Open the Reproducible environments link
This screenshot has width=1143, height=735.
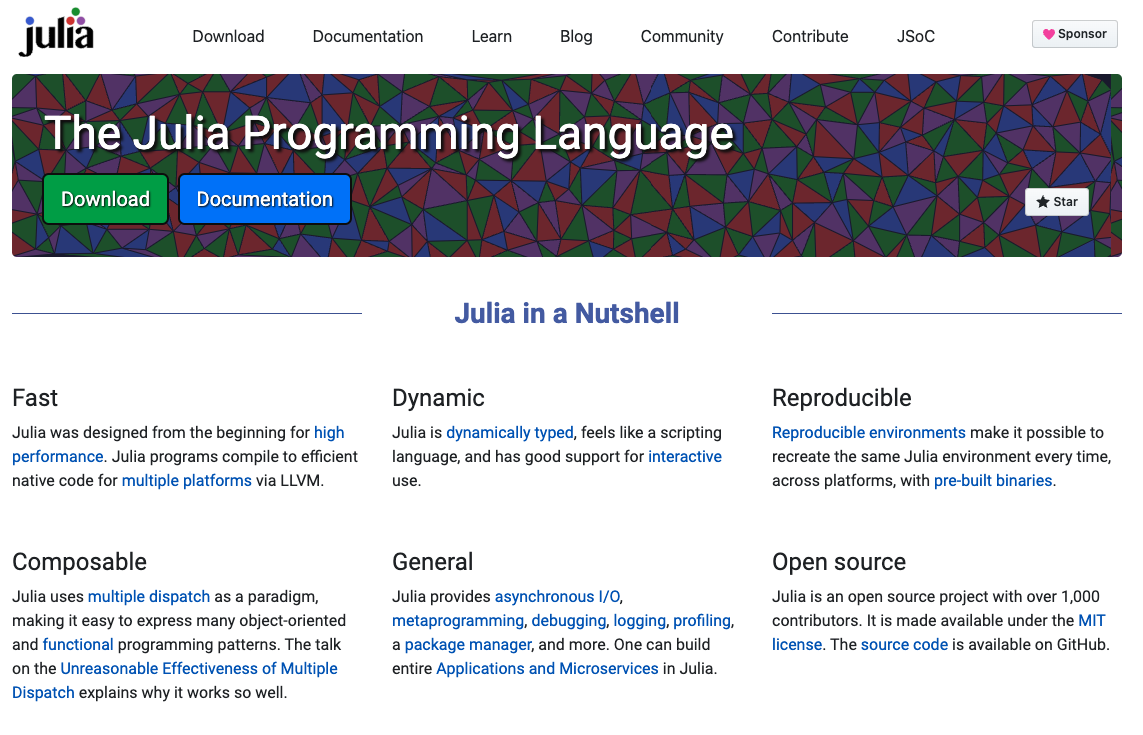(868, 432)
